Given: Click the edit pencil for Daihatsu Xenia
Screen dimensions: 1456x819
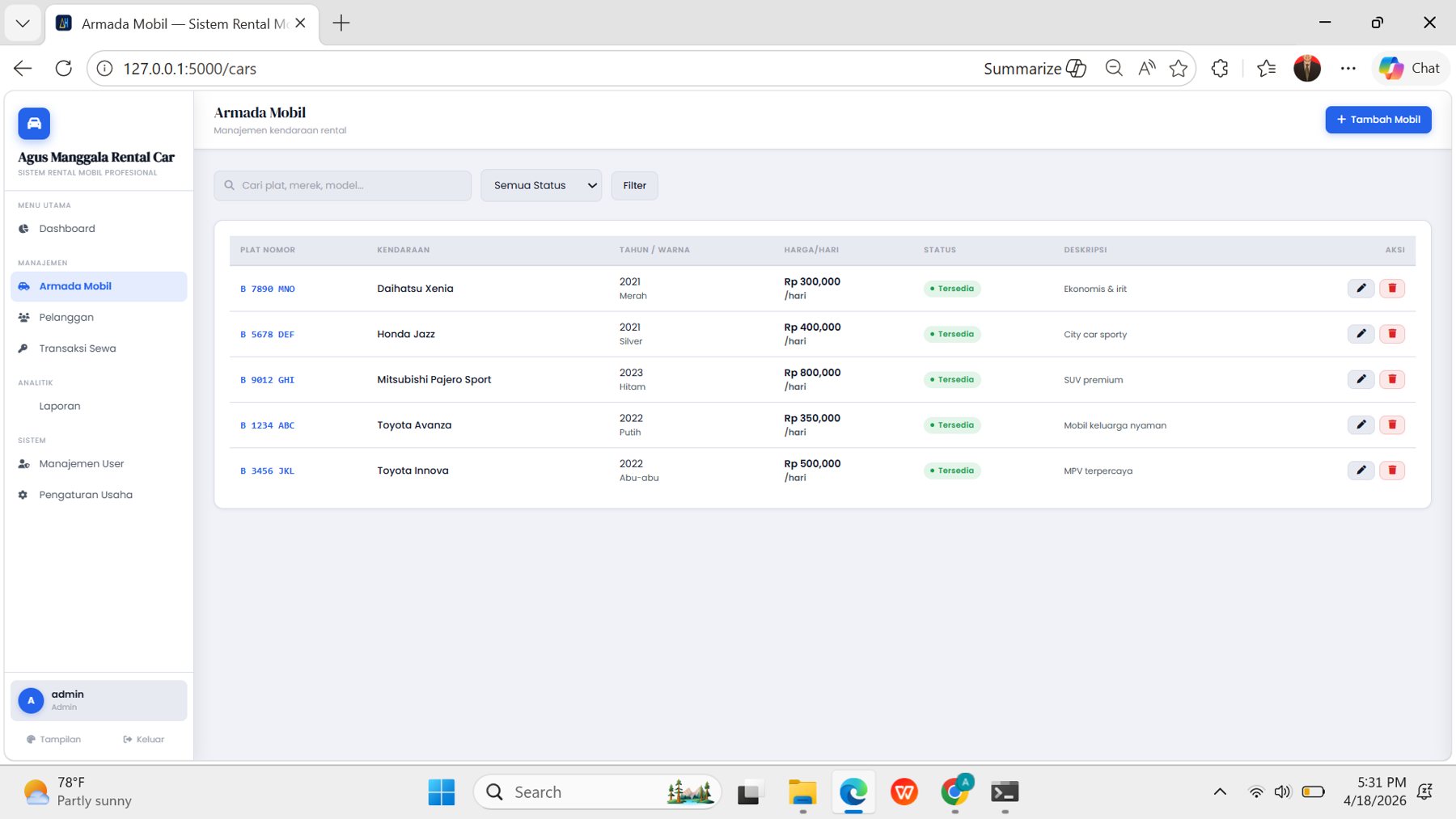Looking at the screenshot, I should 1361,289.
